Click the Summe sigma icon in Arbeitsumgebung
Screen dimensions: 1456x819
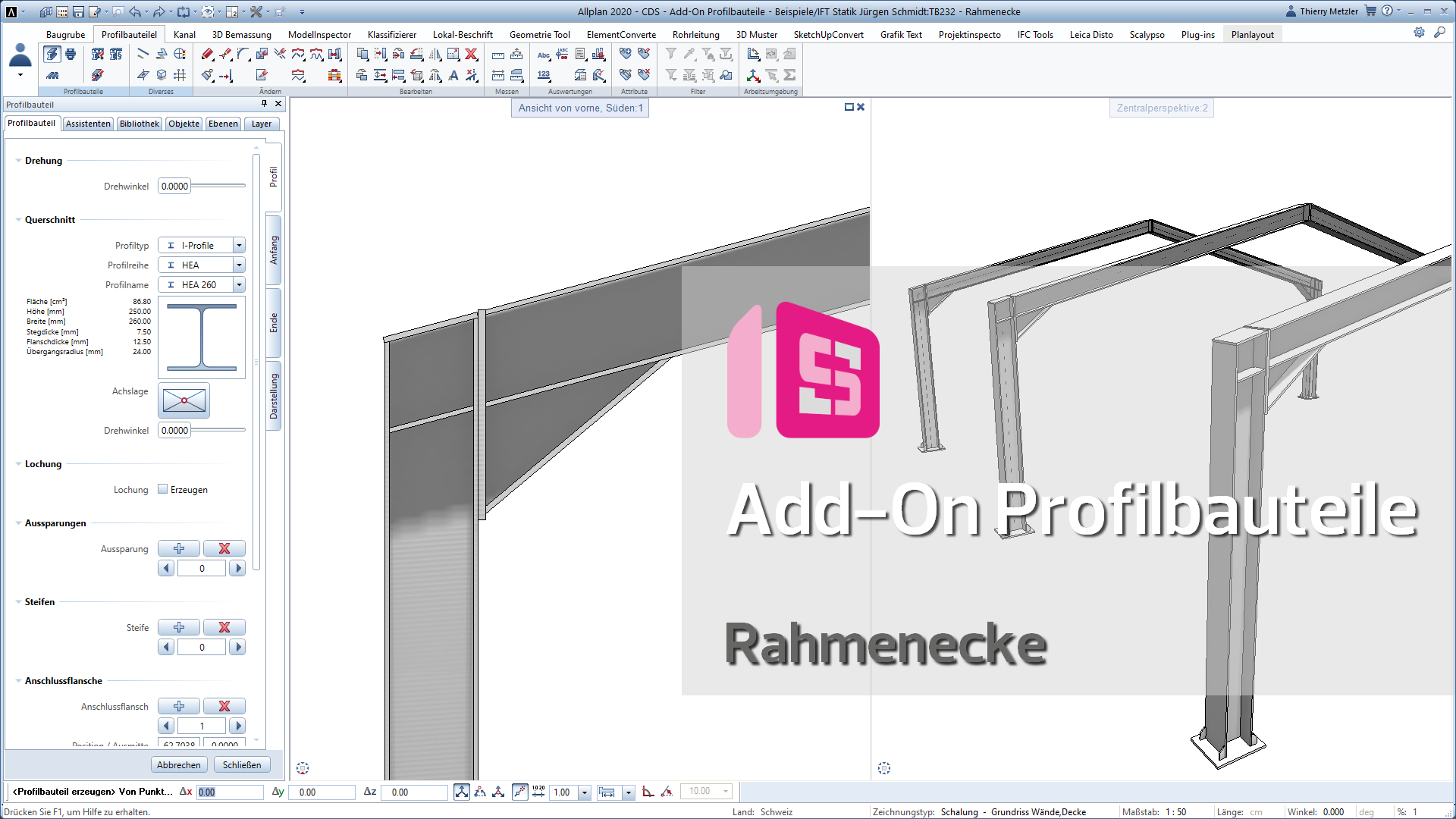tap(789, 75)
